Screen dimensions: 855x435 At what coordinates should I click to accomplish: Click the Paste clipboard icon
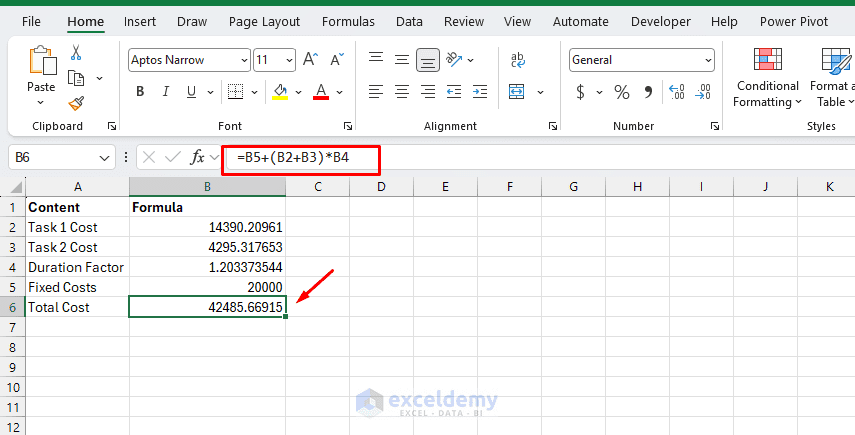42,60
